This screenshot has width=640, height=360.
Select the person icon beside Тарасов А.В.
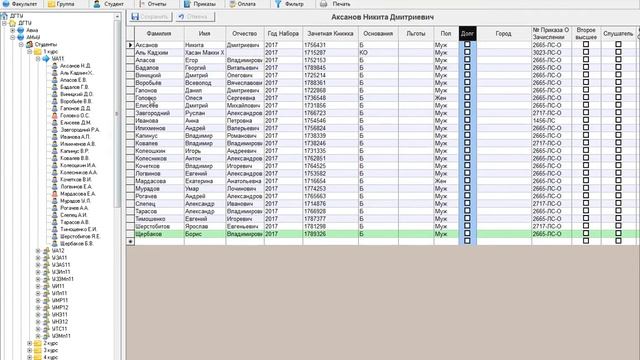(54, 222)
